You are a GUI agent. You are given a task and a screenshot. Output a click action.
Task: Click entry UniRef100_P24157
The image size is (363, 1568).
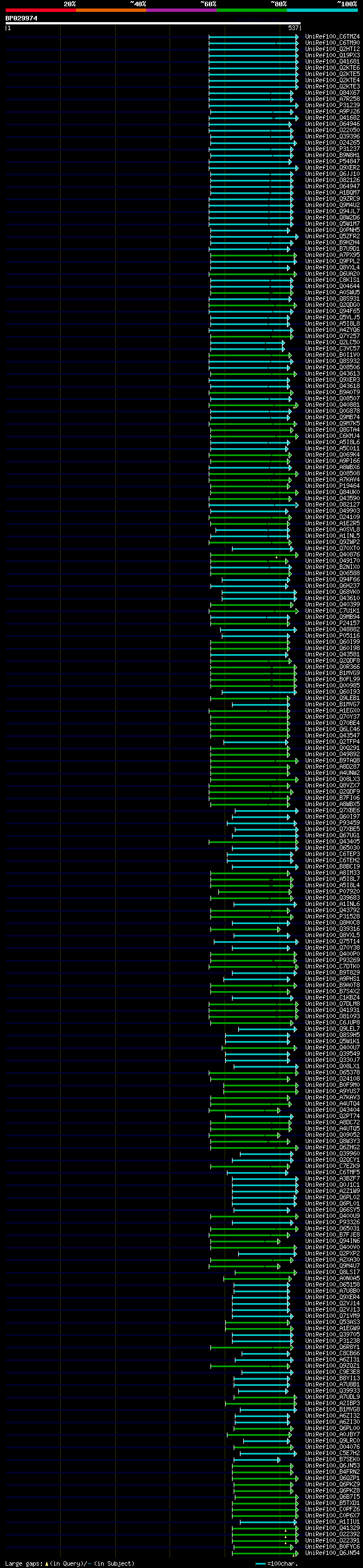[x=332, y=623]
